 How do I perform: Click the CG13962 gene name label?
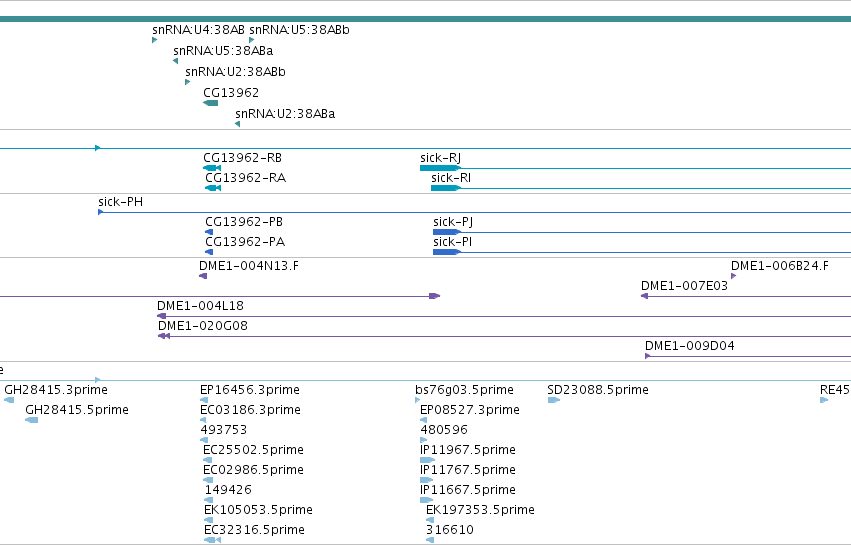pyautogui.click(x=231, y=93)
